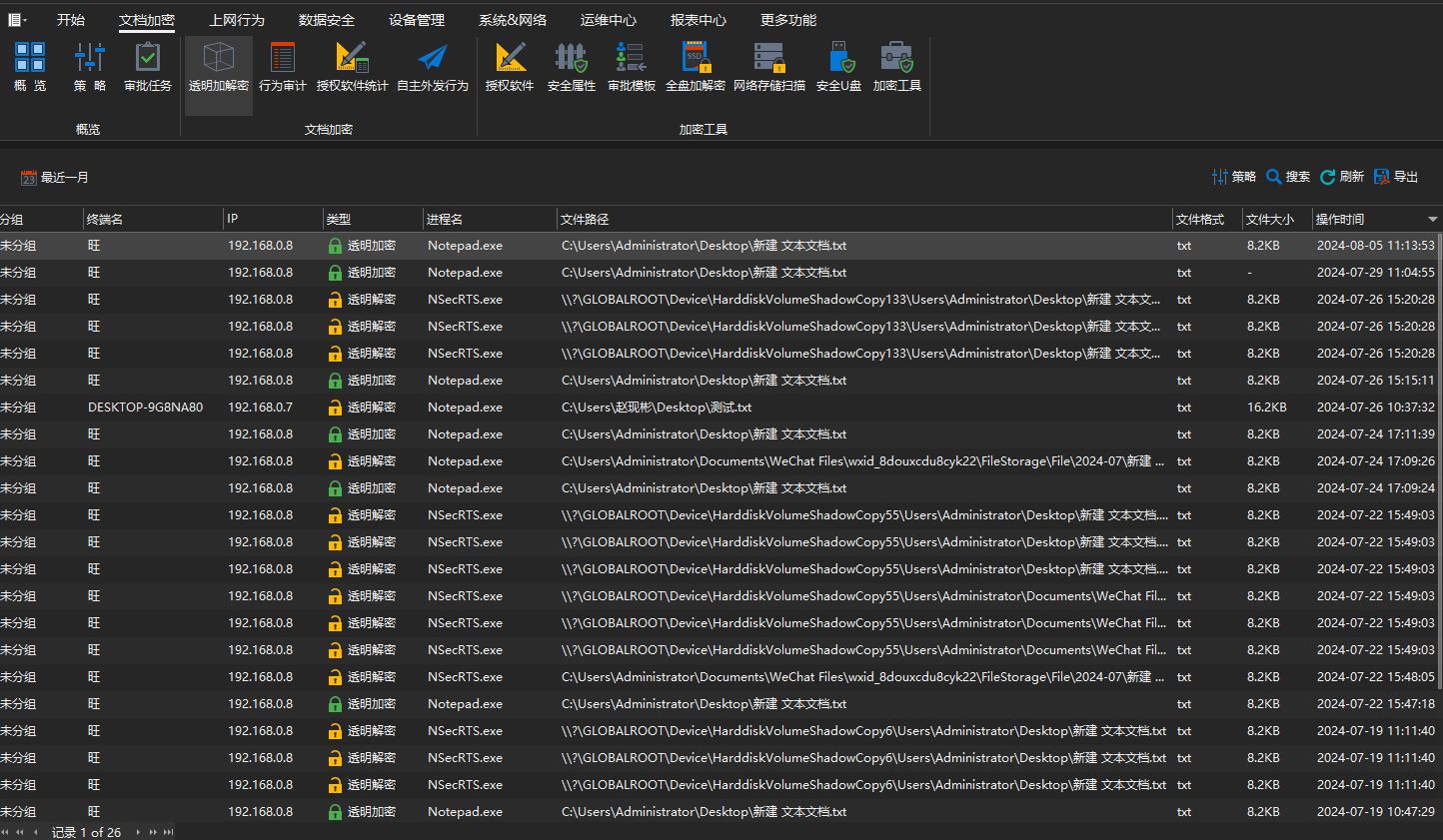Open the 行为审计 behavior audit icon
The height and width of the screenshot is (840, 1443).
[x=283, y=67]
